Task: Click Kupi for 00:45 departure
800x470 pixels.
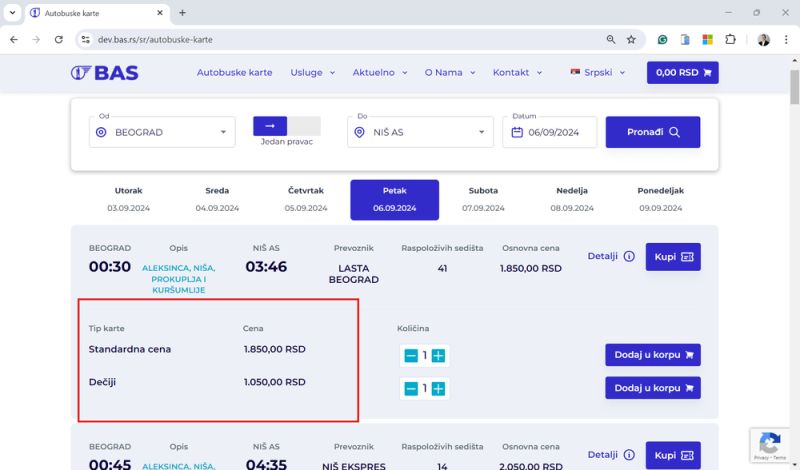Action: (x=673, y=455)
